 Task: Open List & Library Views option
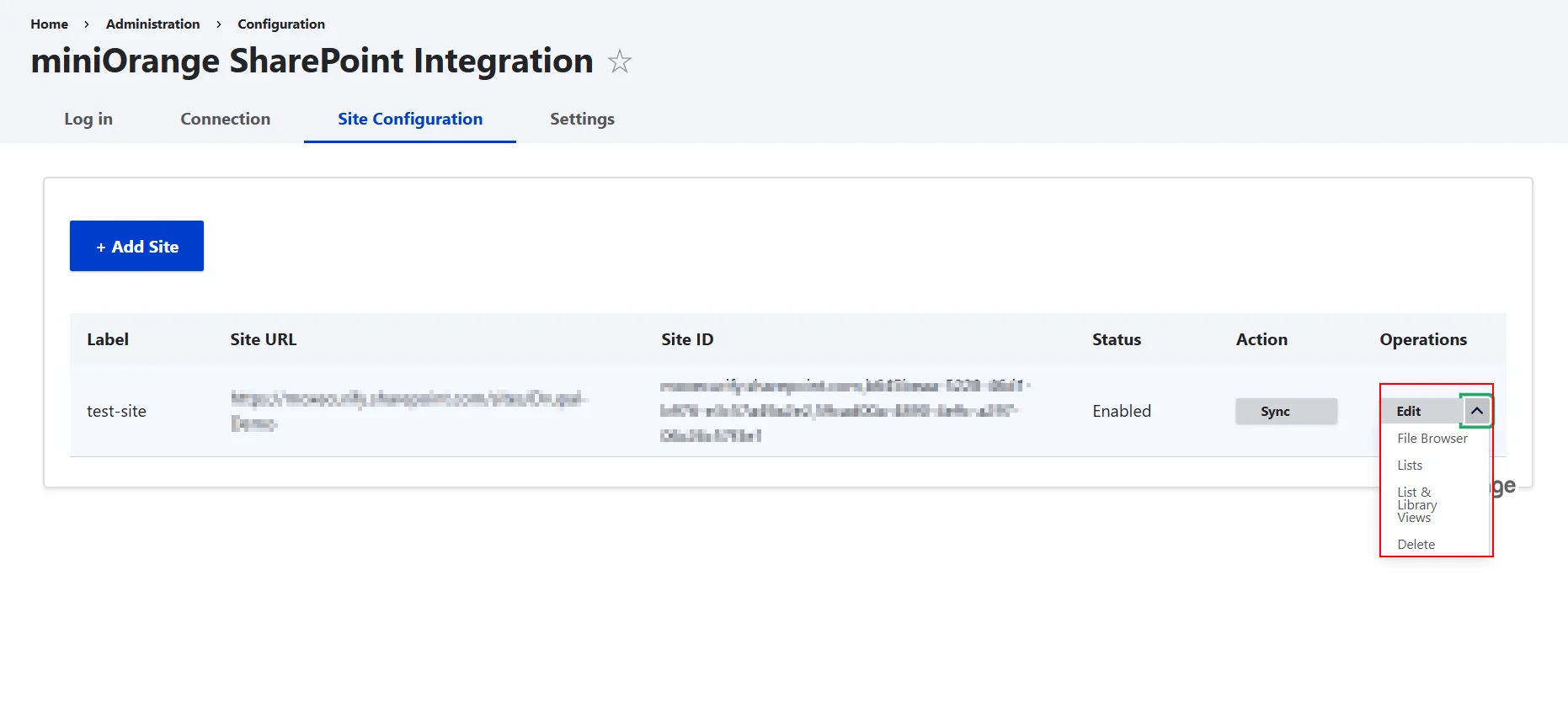1417,504
